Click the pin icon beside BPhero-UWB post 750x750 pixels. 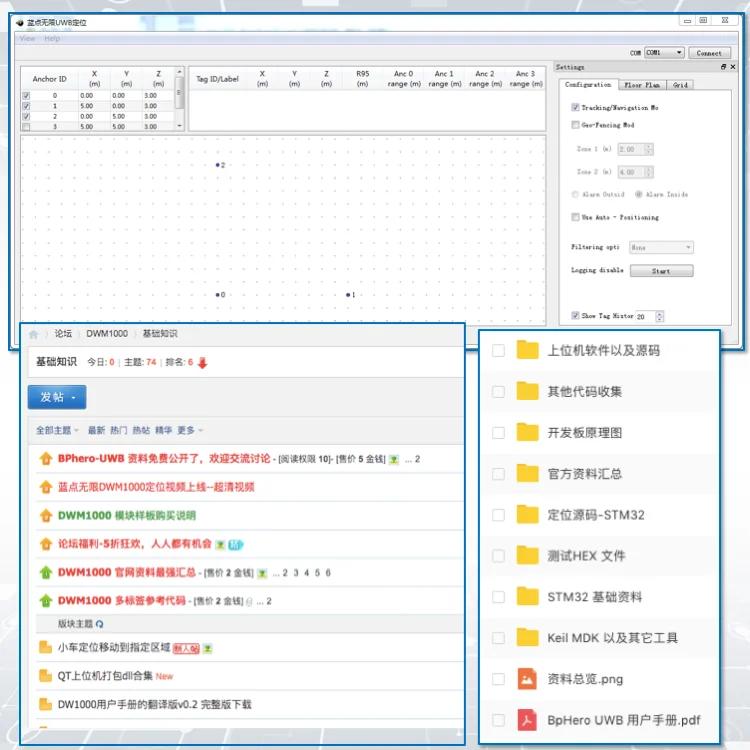coord(46,459)
